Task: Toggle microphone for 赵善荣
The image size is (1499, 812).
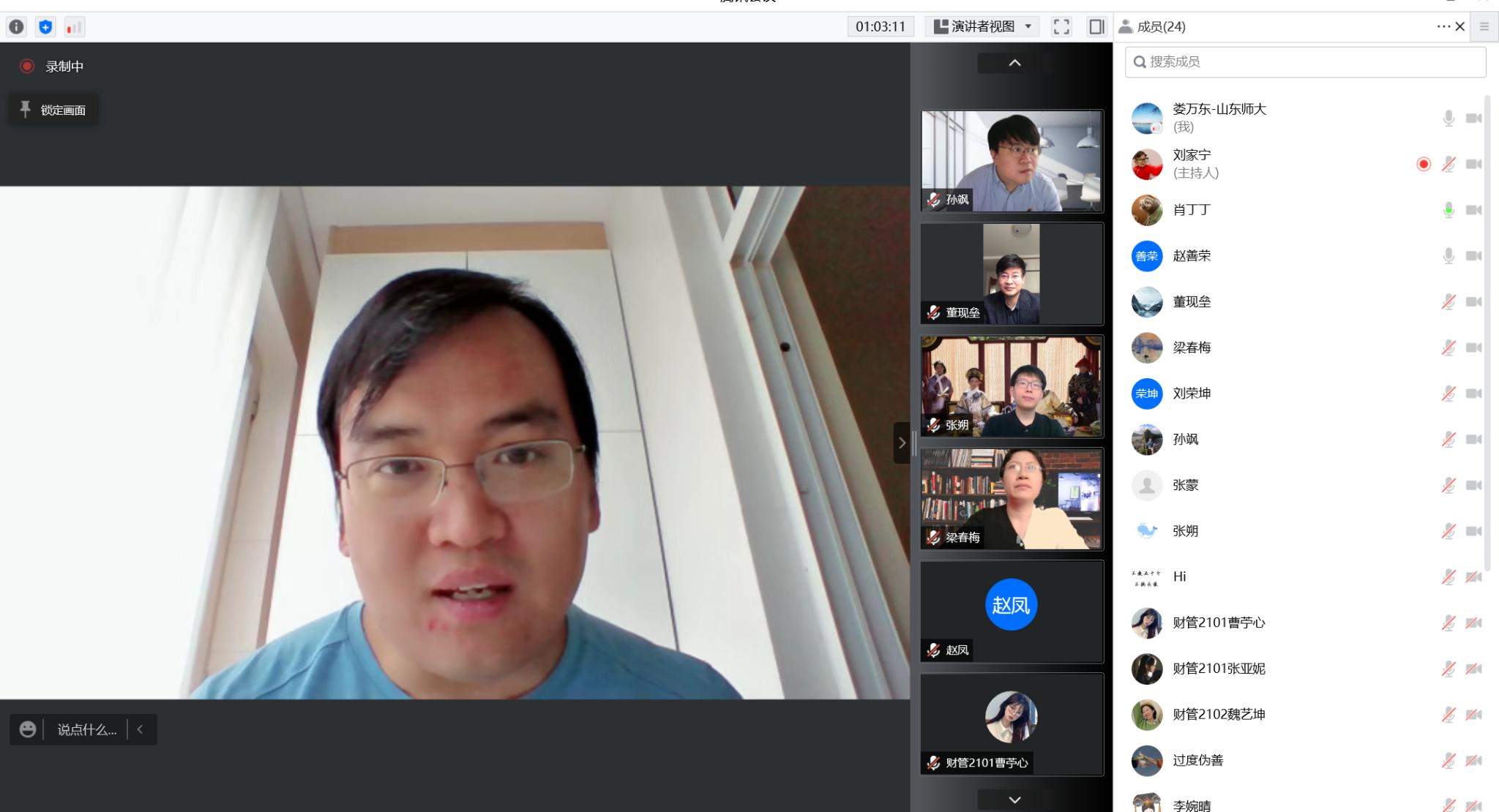Action: pyautogui.click(x=1448, y=255)
